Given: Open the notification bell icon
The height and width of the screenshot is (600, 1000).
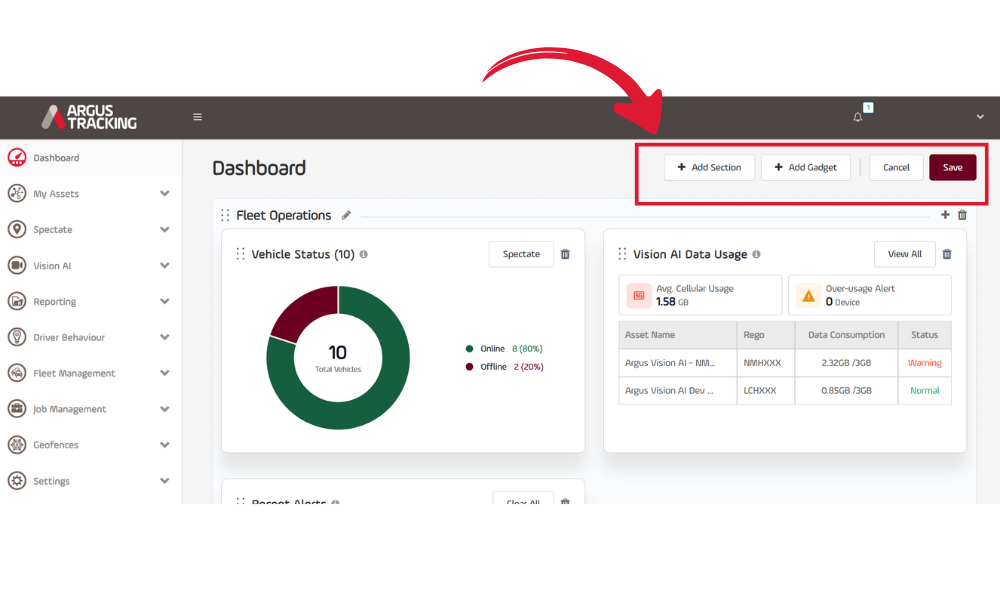Looking at the screenshot, I should tap(858, 117).
